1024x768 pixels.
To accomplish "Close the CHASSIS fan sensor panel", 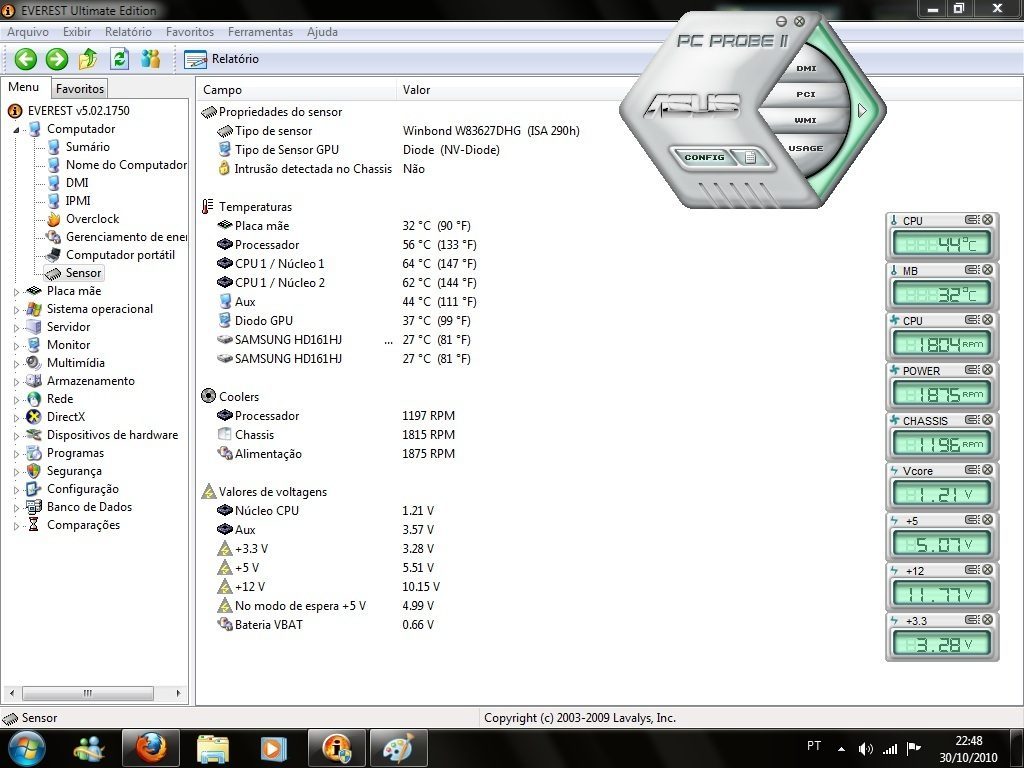I will pos(987,420).
